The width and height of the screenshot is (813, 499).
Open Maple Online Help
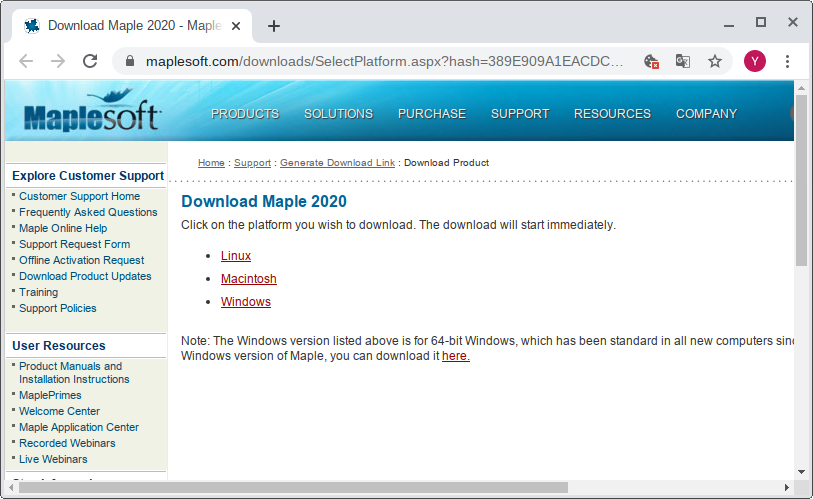(63, 228)
